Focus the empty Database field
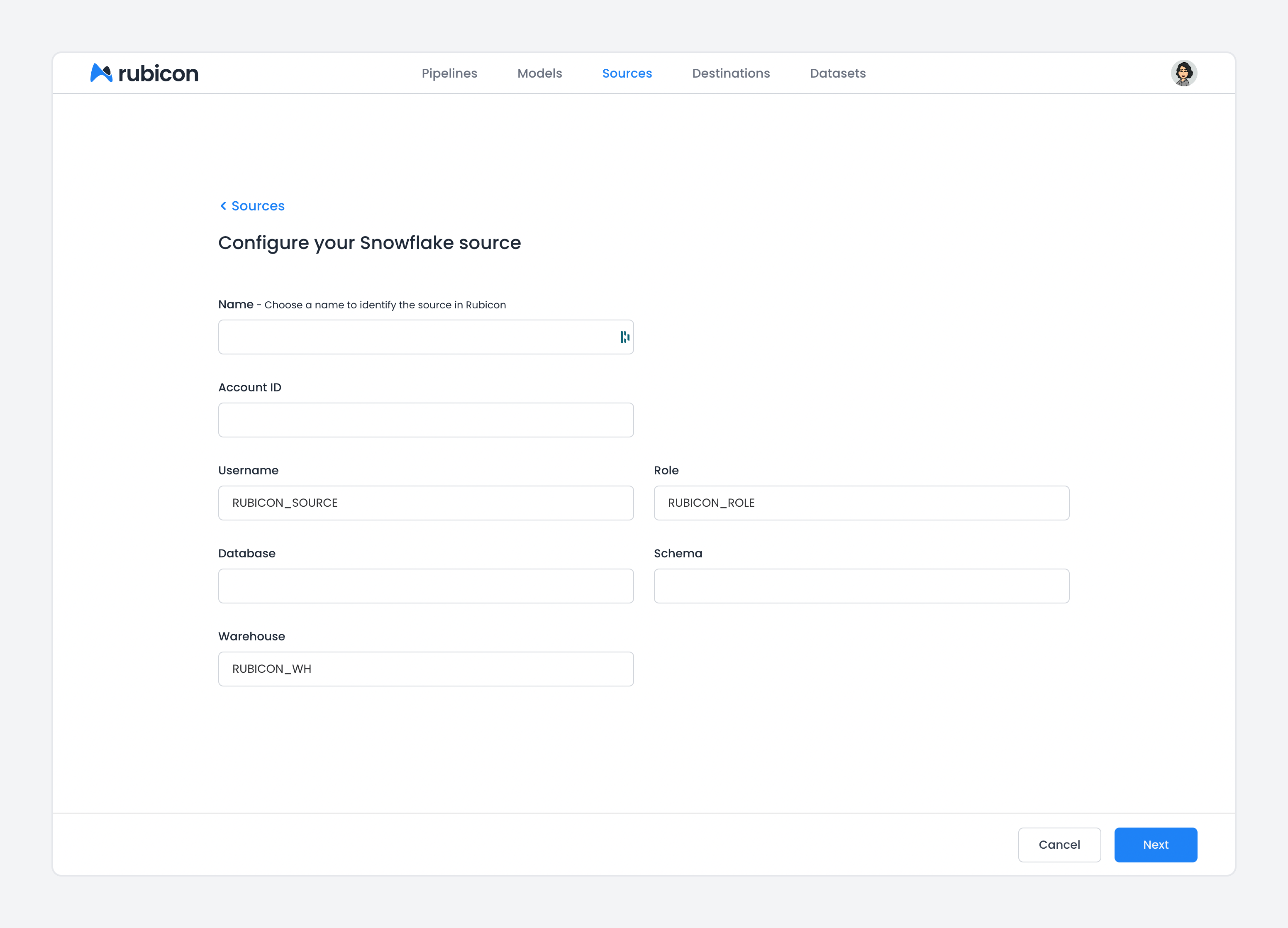The height and width of the screenshot is (928, 1288). pyautogui.click(x=426, y=586)
